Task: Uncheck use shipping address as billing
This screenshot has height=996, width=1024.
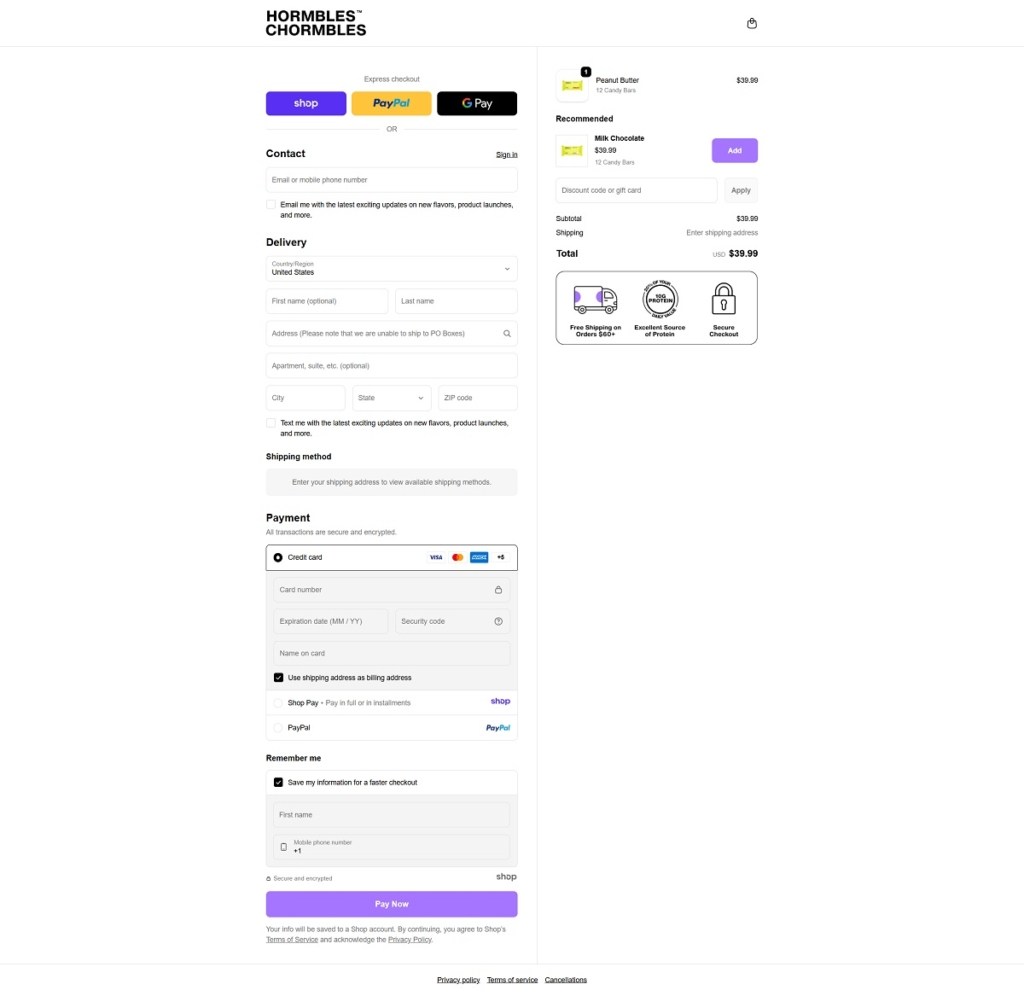Action: [x=279, y=678]
